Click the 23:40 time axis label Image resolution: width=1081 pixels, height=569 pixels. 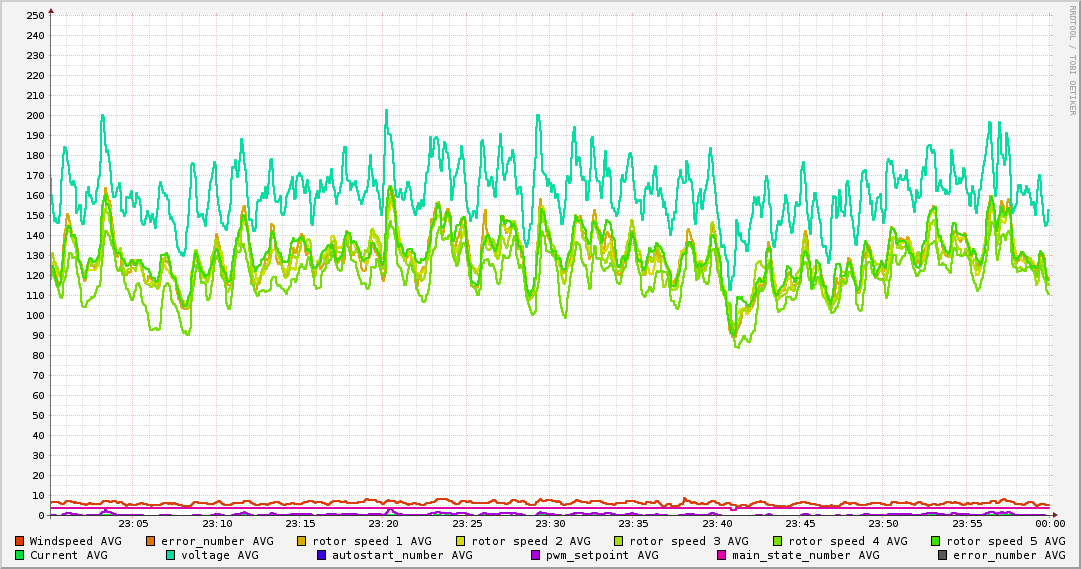click(x=717, y=524)
